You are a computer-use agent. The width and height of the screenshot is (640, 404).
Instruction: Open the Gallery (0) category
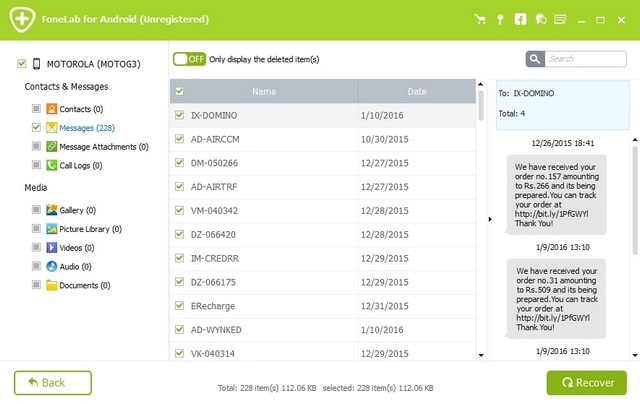click(x=77, y=210)
